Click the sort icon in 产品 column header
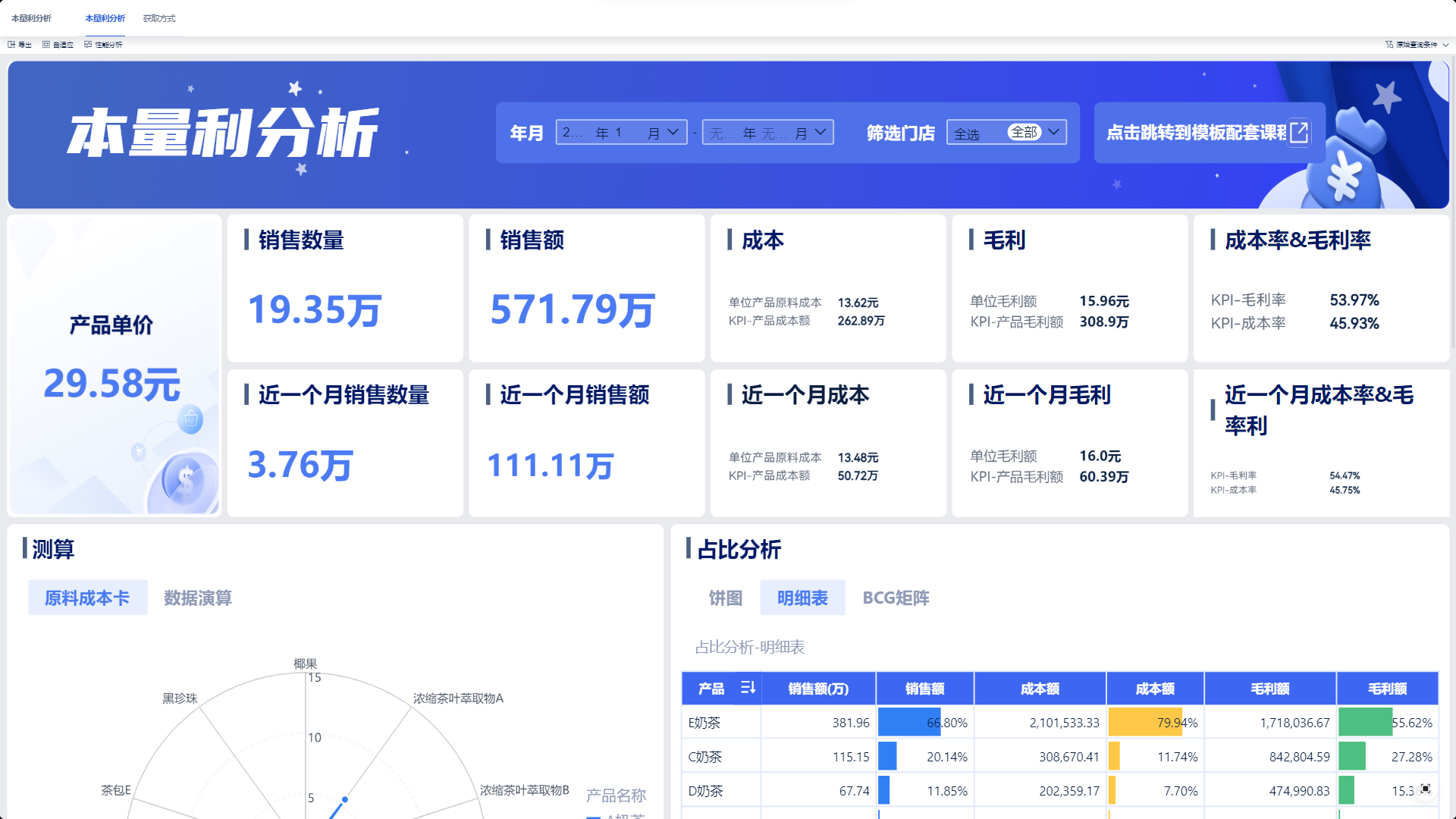Image resolution: width=1456 pixels, height=819 pixels. pos(748,688)
